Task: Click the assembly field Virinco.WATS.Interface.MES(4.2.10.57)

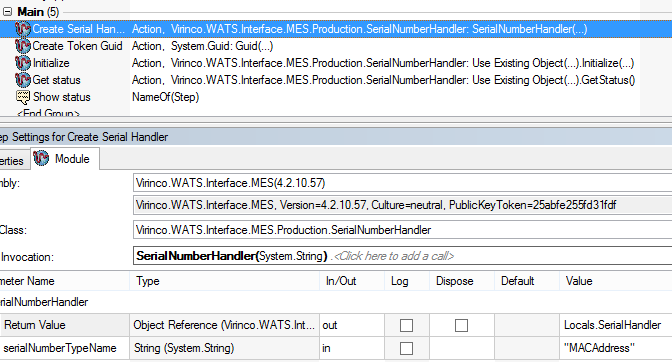Action: pyautogui.click(x=402, y=183)
